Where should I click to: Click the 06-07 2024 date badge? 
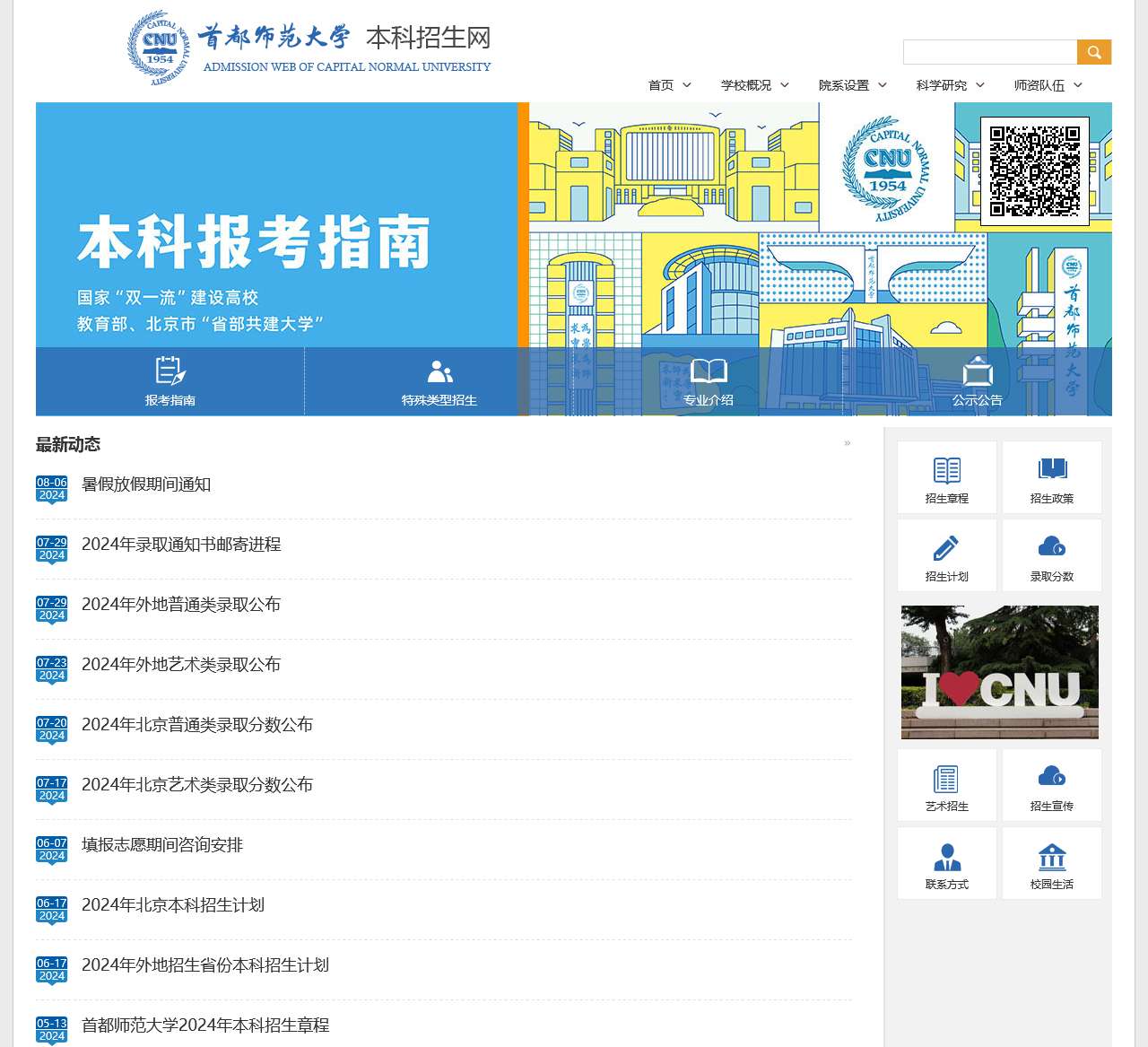[x=52, y=851]
